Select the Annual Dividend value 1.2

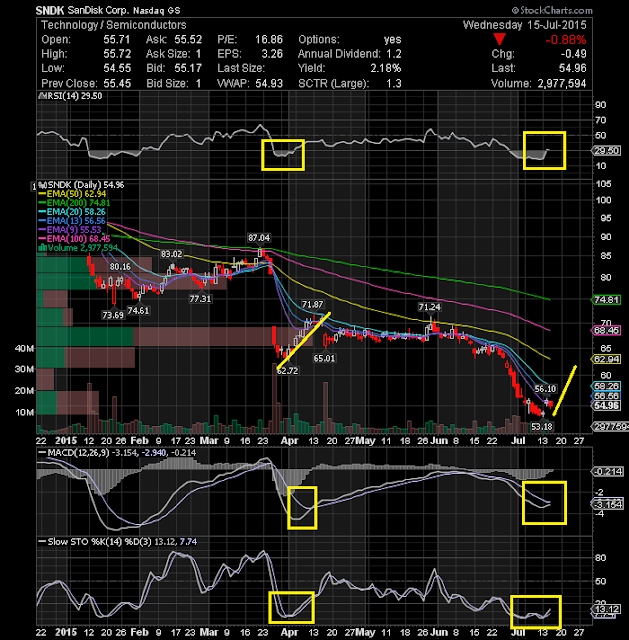[394, 54]
